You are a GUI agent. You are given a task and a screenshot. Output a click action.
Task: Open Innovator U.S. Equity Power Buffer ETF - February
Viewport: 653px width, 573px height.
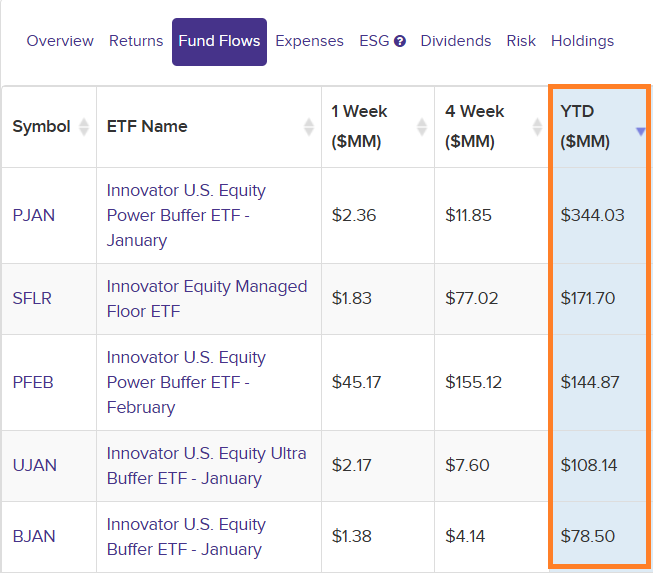click(x=186, y=382)
